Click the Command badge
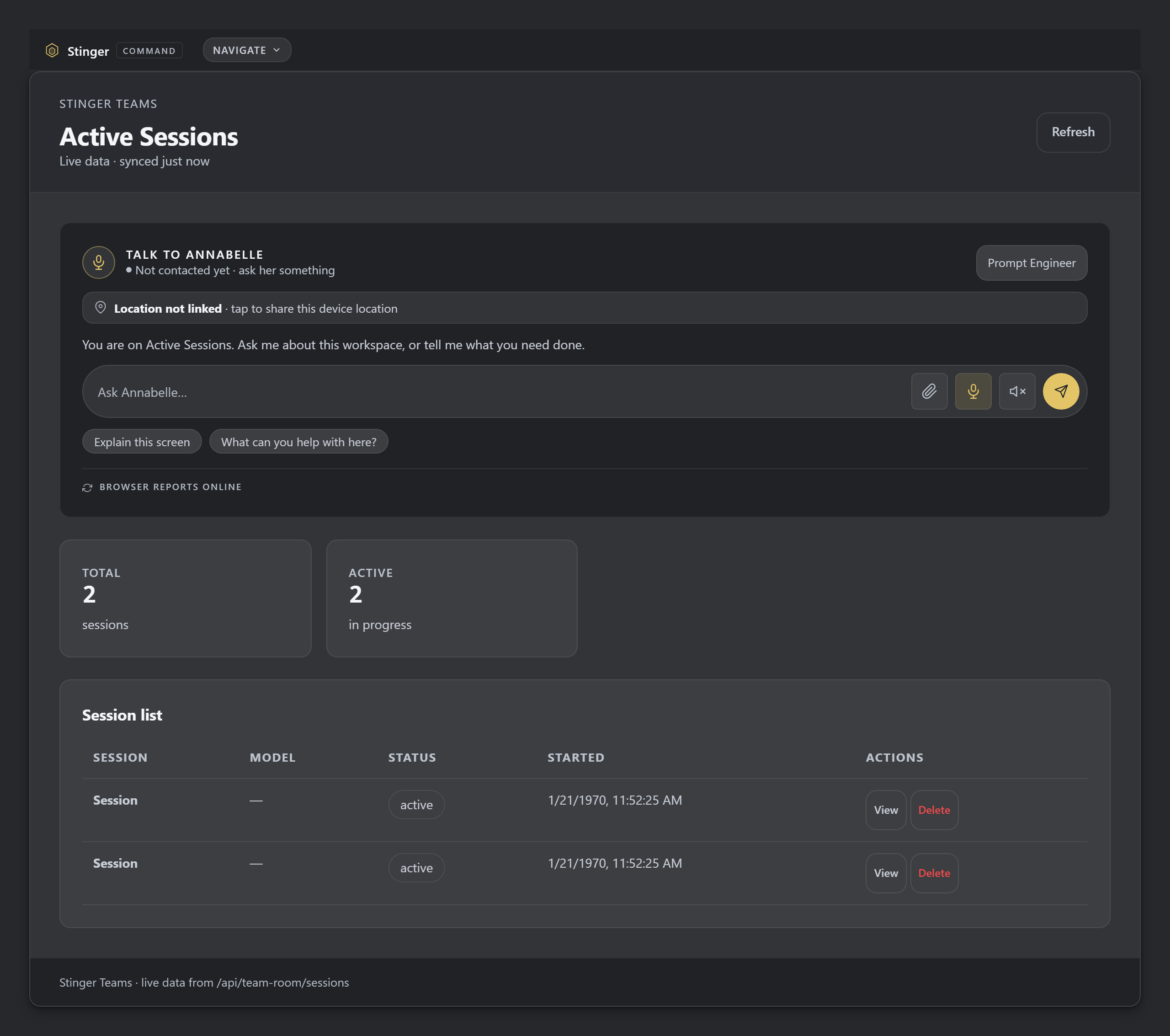 tap(149, 51)
